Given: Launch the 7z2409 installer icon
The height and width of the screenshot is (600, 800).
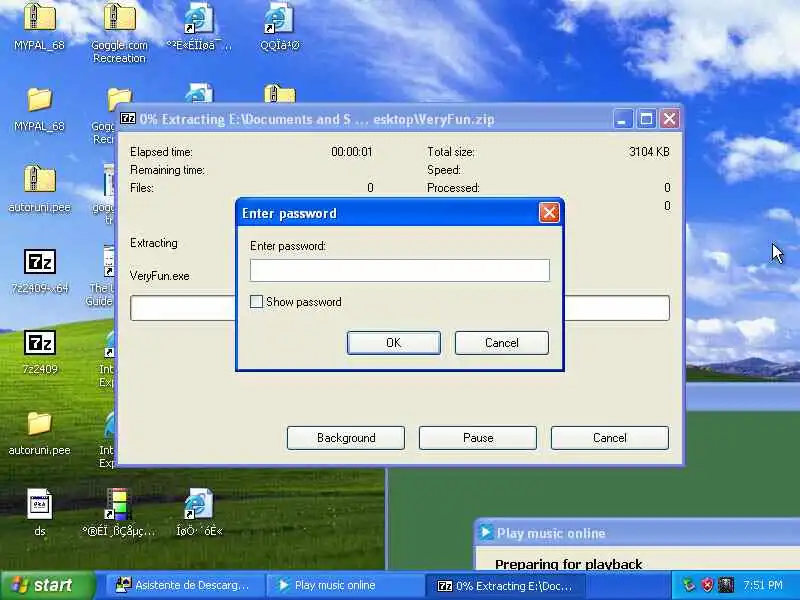Looking at the screenshot, I should pos(40,343).
